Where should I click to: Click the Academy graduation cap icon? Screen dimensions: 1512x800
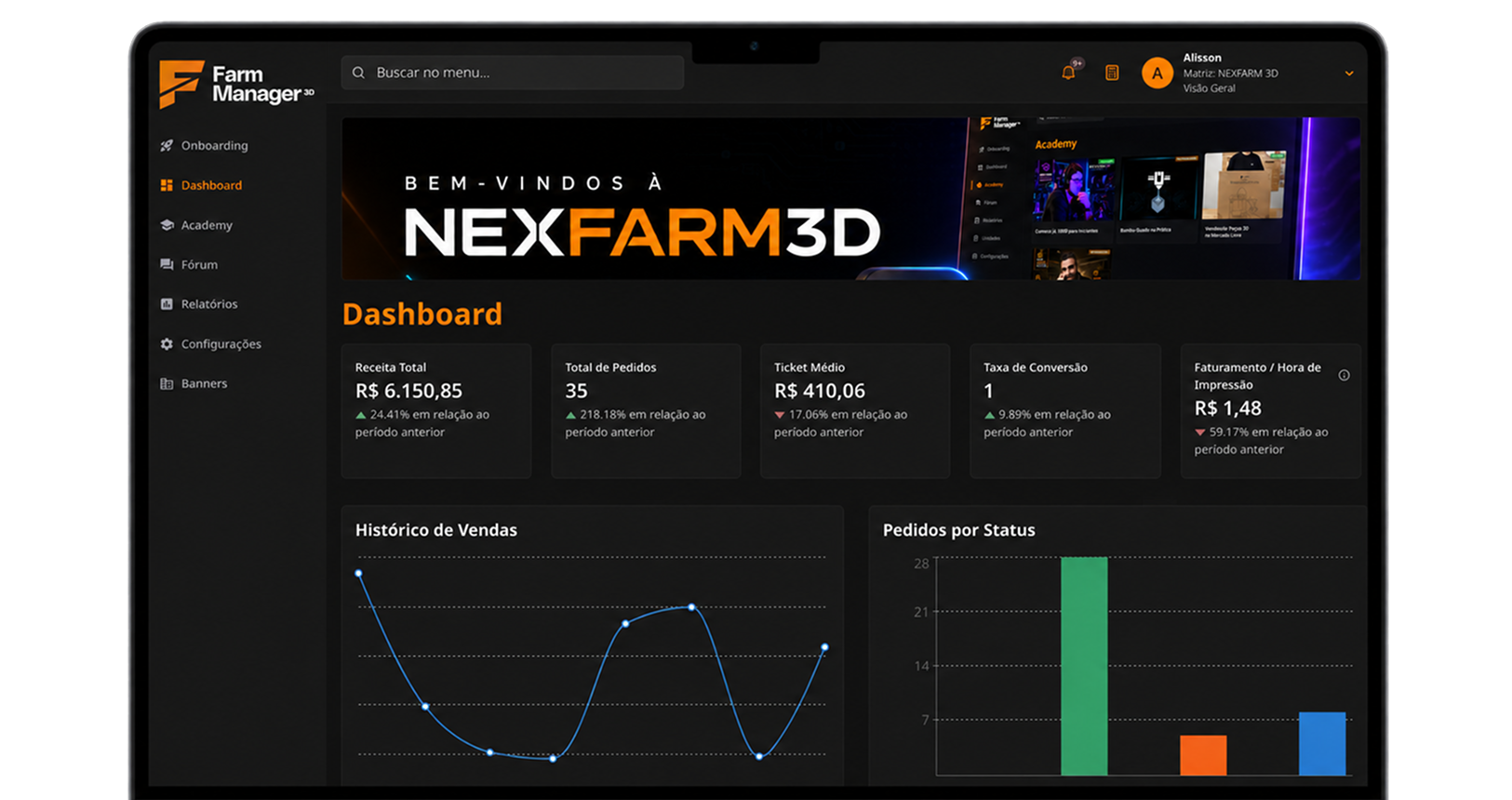[x=167, y=225]
